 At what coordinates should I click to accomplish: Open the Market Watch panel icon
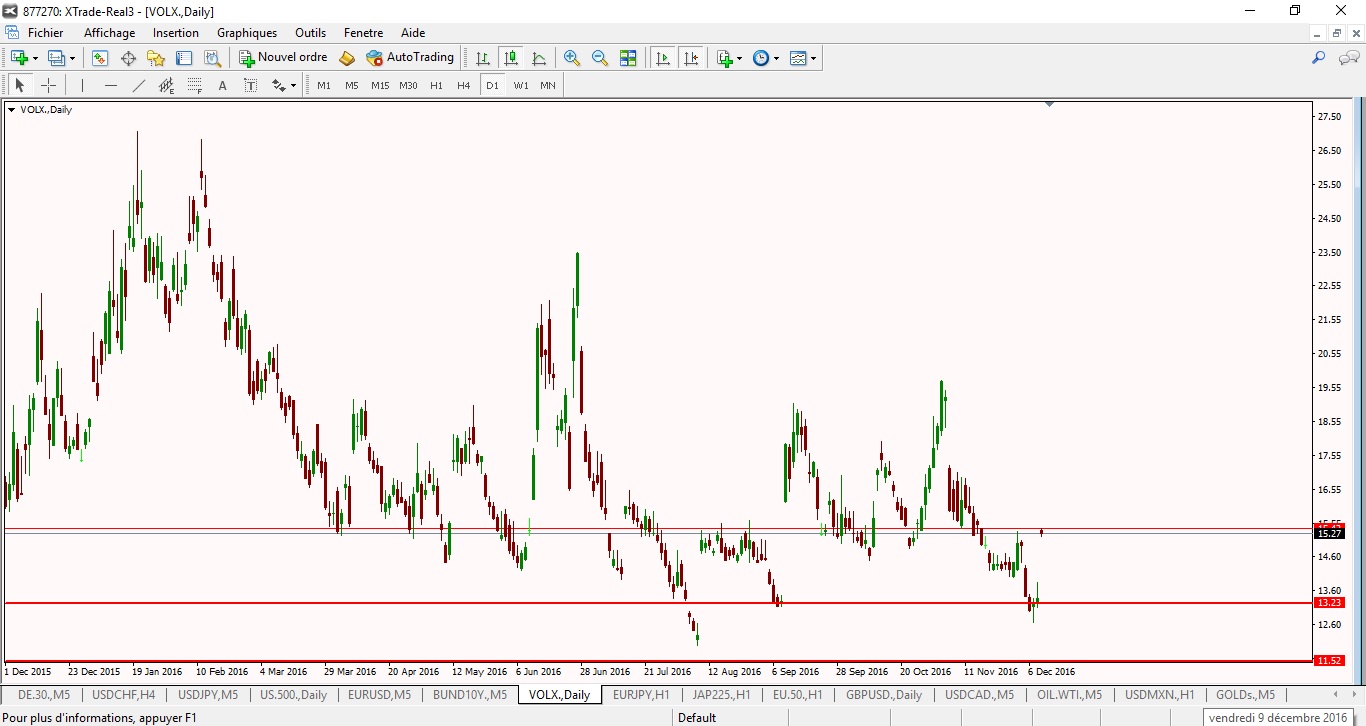click(x=100, y=58)
